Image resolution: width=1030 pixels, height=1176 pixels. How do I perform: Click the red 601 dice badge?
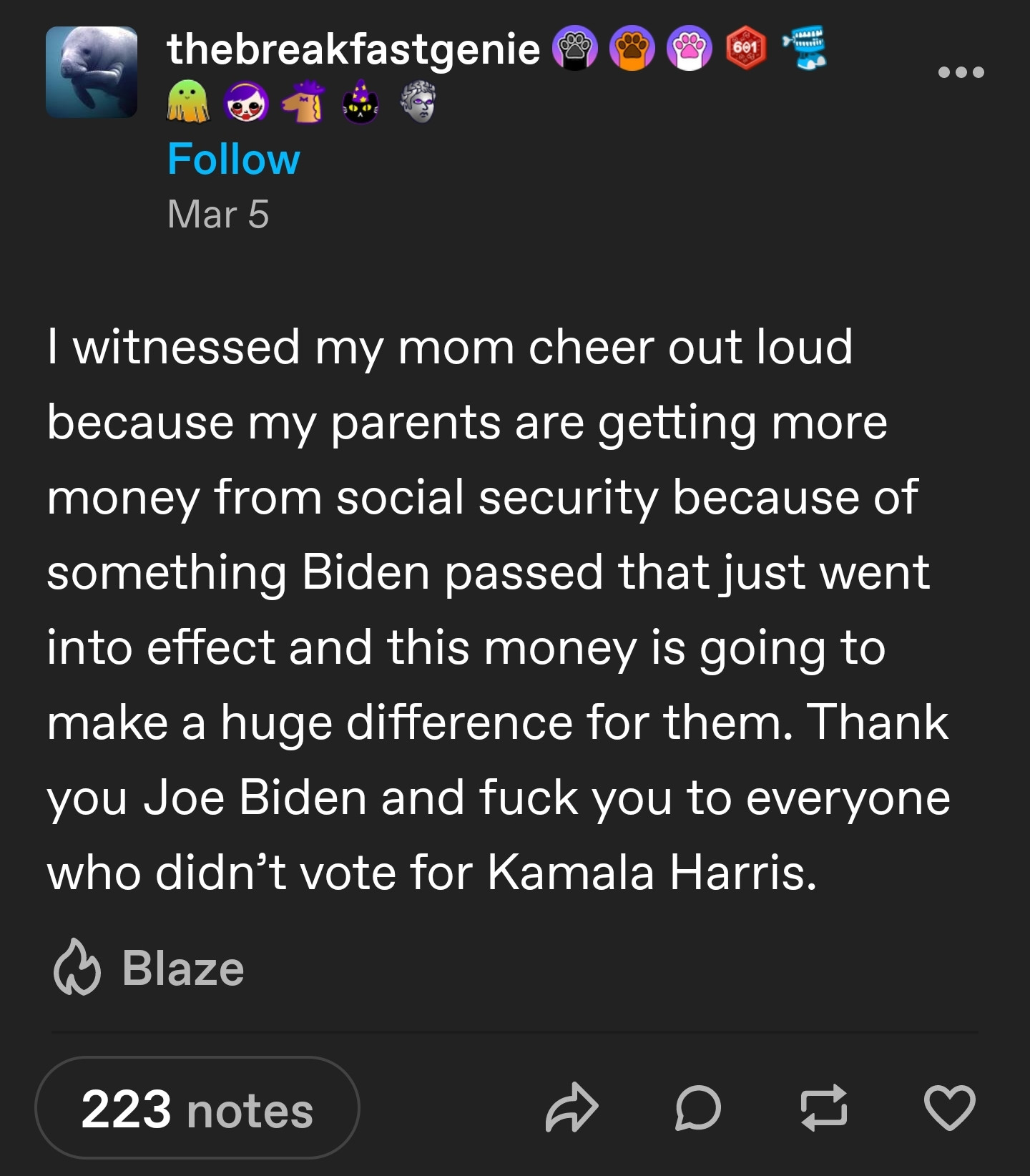point(746,49)
